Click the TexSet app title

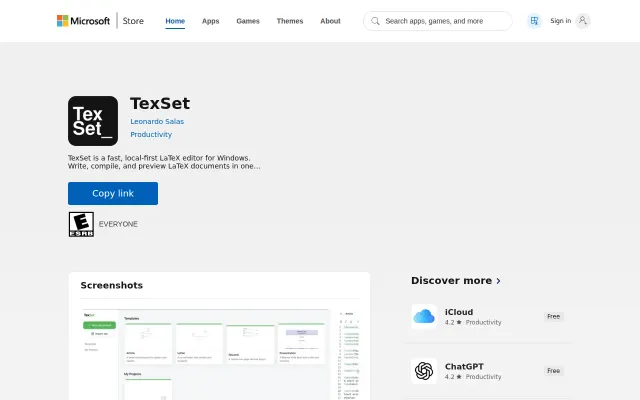(160, 103)
